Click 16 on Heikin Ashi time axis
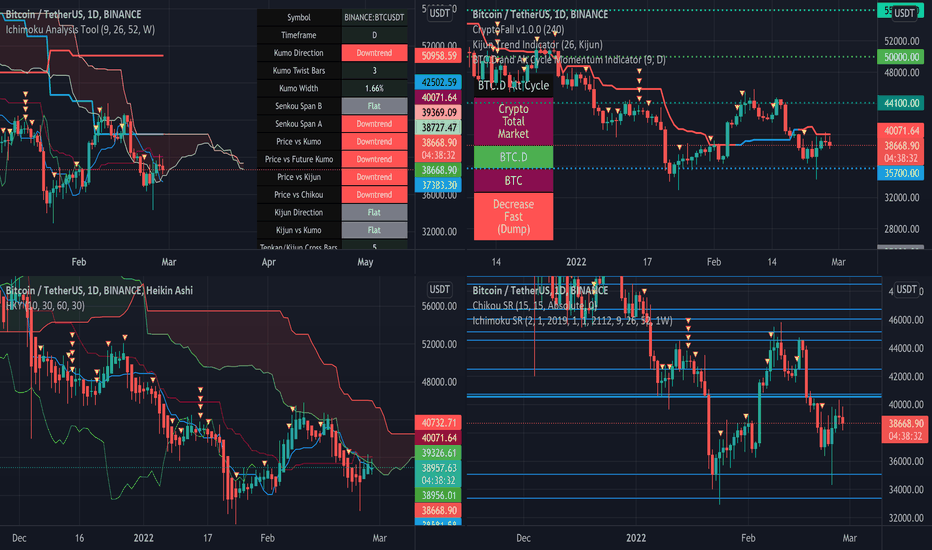 pos(79,538)
